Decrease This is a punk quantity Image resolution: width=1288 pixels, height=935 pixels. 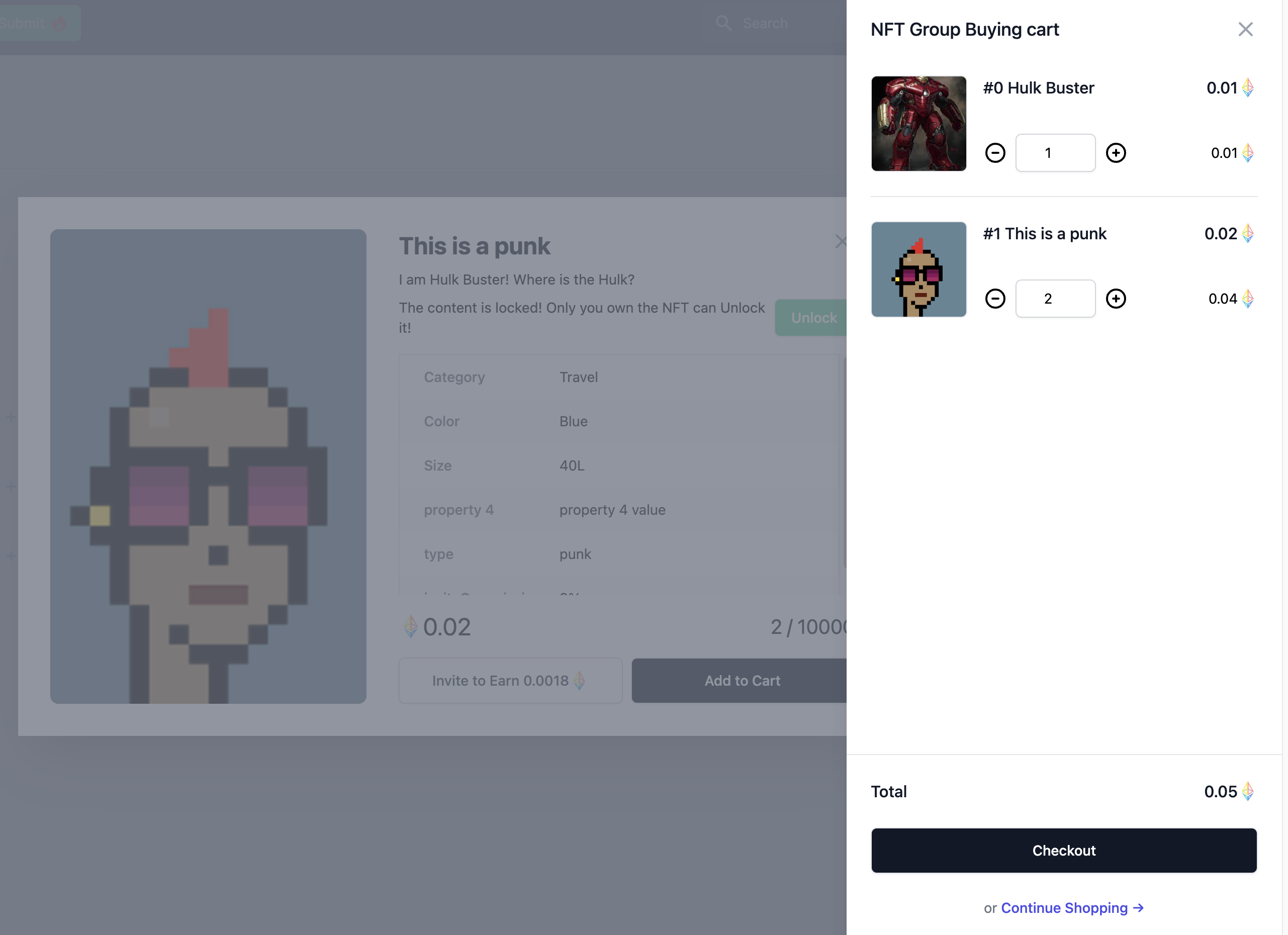[995, 299]
